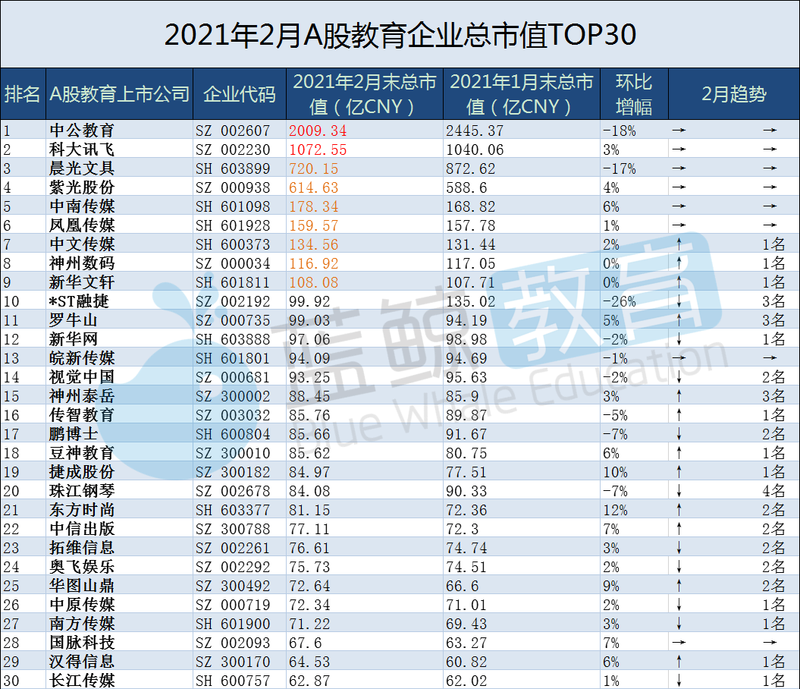
Task: Click company name 皖新传媒
Action: coord(82,358)
